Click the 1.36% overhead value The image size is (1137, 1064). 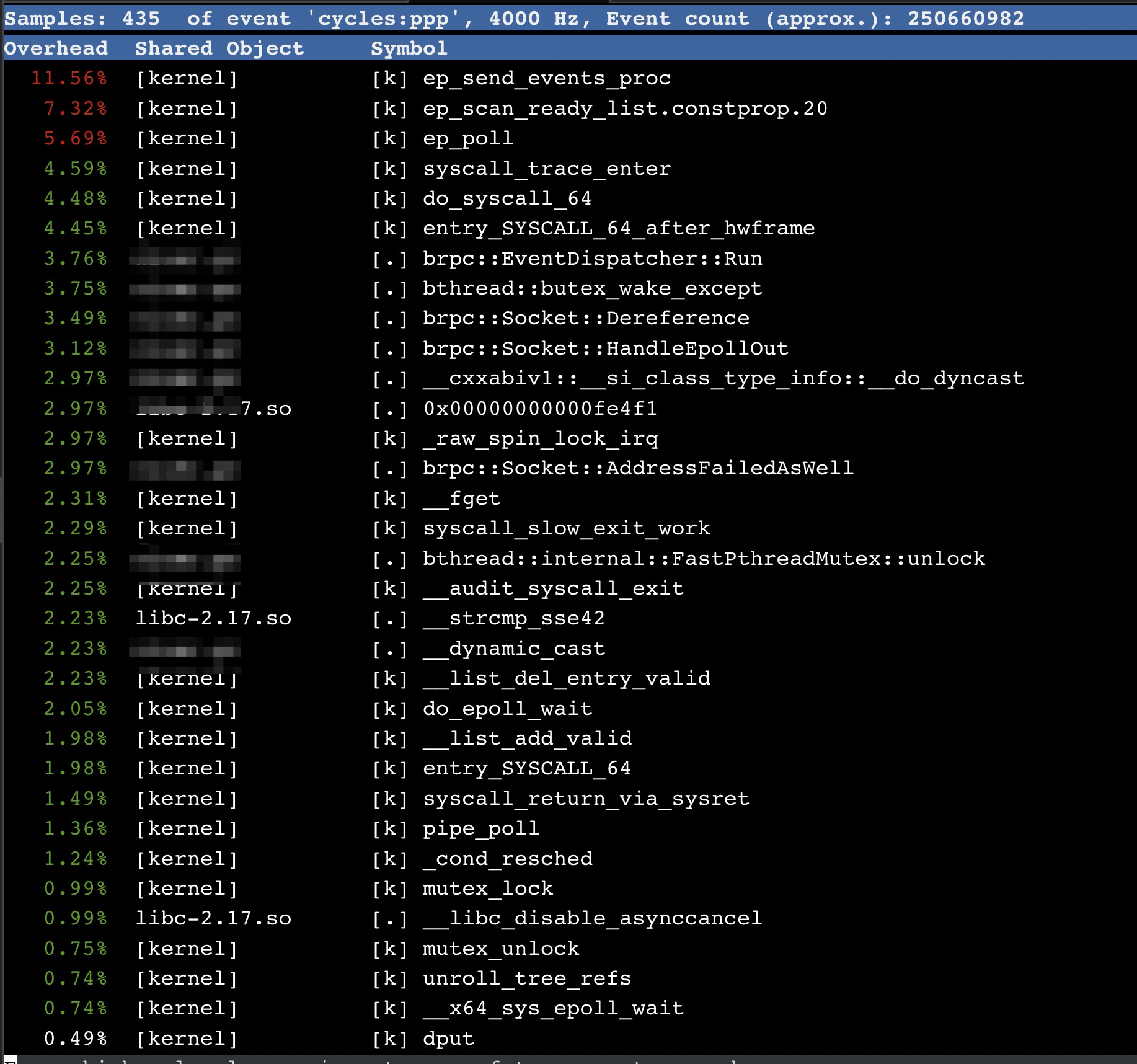point(76,828)
